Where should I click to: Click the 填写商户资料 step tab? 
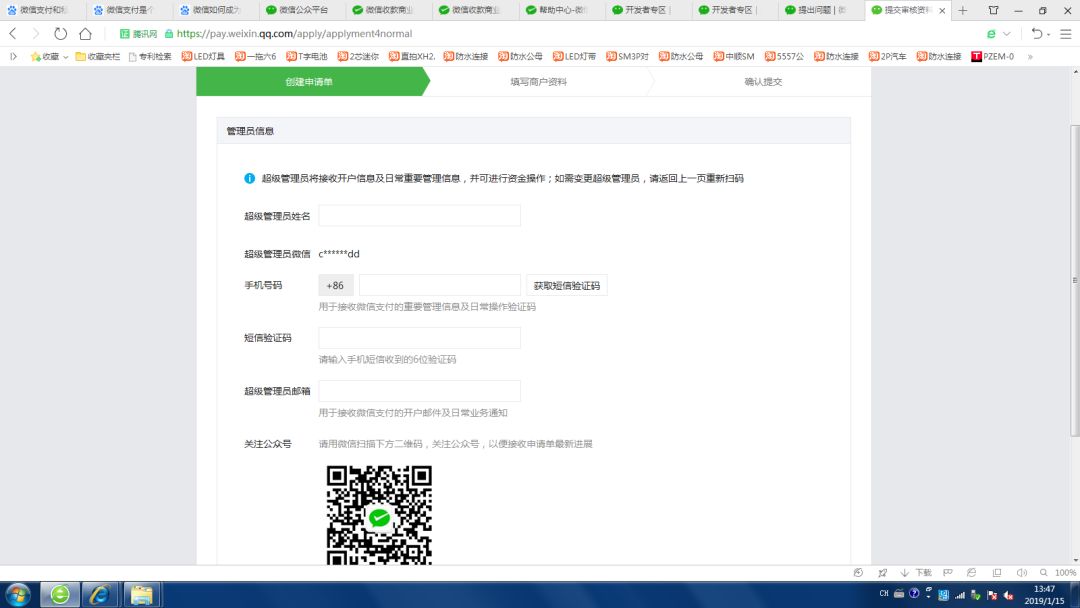pos(539,82)
